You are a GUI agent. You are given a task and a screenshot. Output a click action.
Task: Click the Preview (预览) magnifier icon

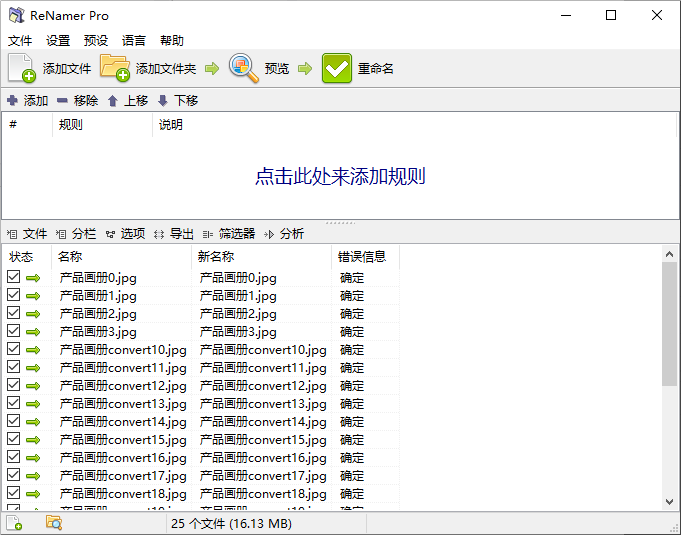[x=243, y=68]
